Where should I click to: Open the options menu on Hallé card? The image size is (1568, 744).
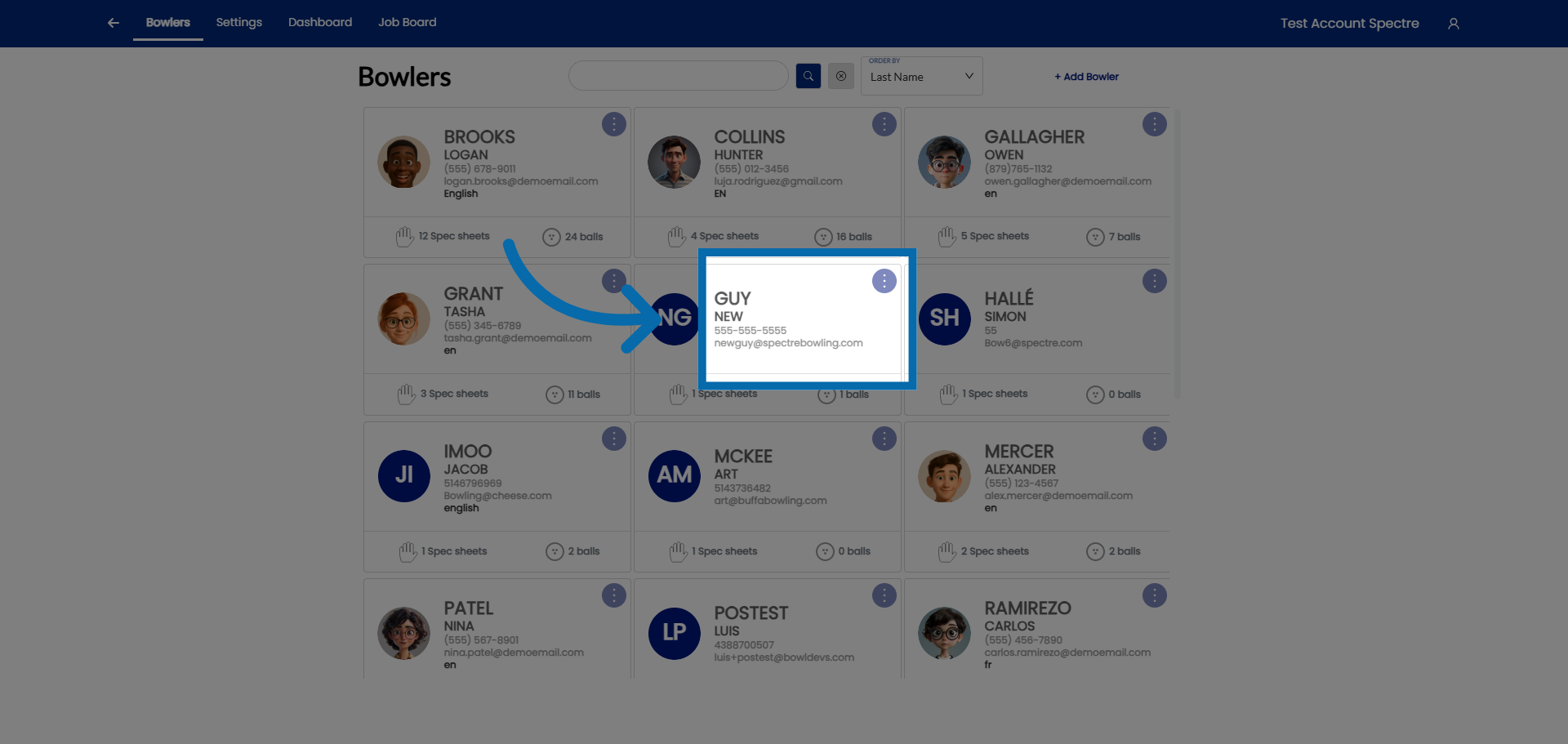click(x=1155, y=281)
